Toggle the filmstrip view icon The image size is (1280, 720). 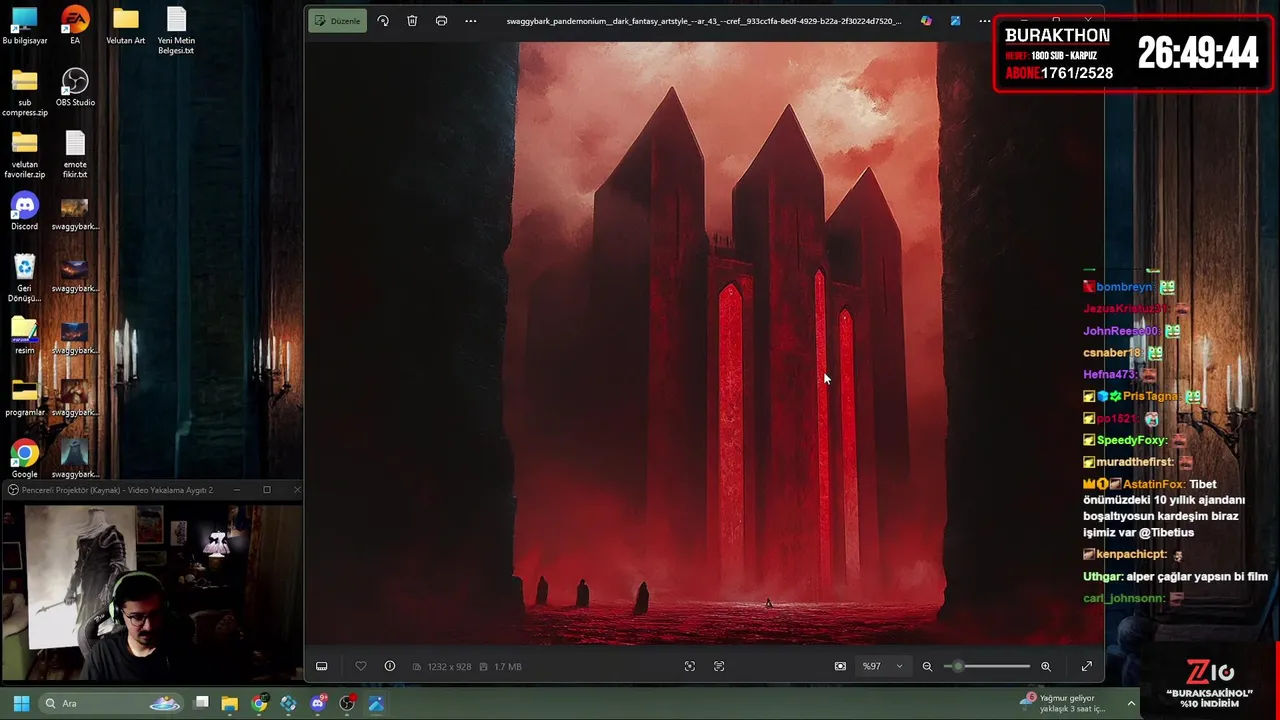(321, 666)
